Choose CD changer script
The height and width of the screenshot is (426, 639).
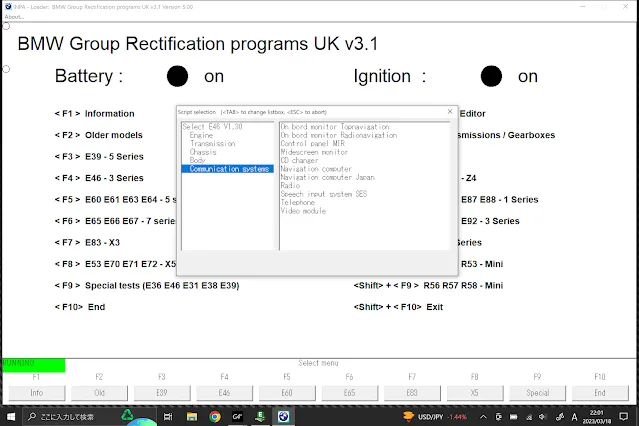click(x=300, y=160)
